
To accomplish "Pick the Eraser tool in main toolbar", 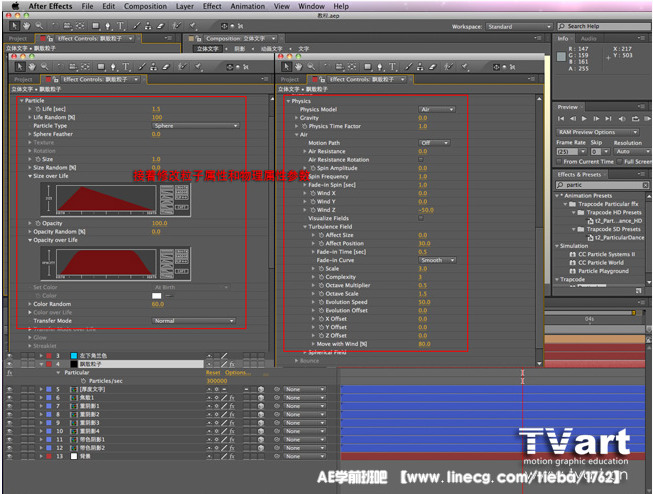I will (161, 26).
